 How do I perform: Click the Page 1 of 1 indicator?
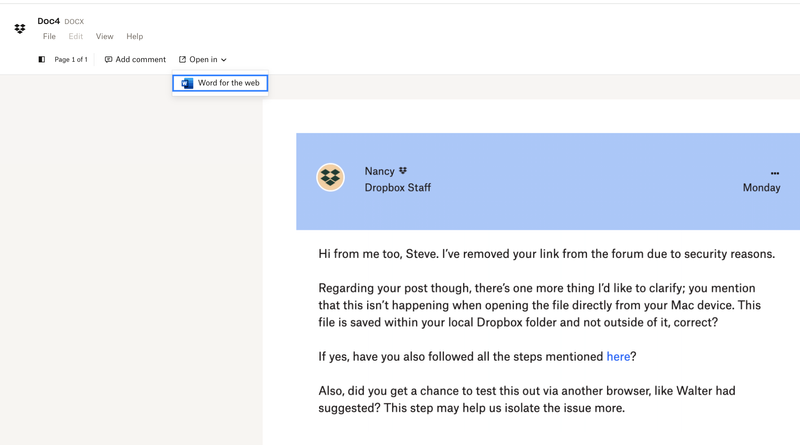(71, 60)
